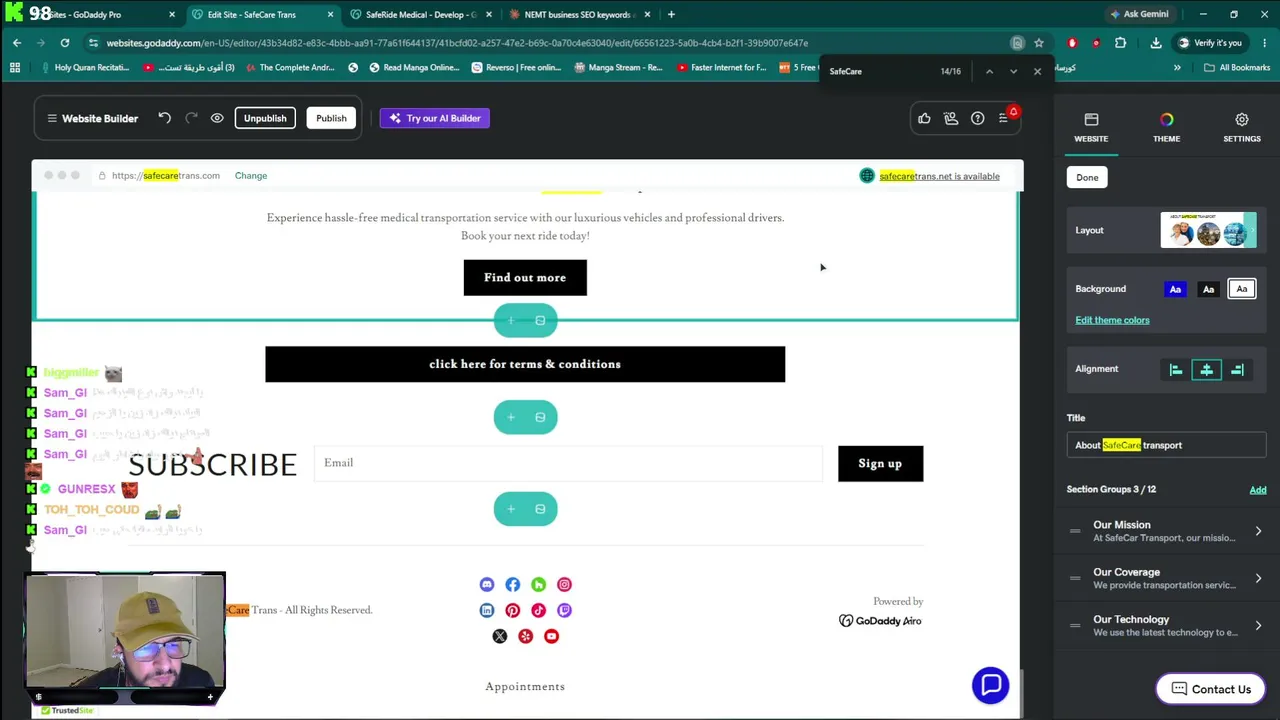Reload the current page
Image resolution: width=1280 pixels, height=720 pixels.
click(x=65, y=43)
